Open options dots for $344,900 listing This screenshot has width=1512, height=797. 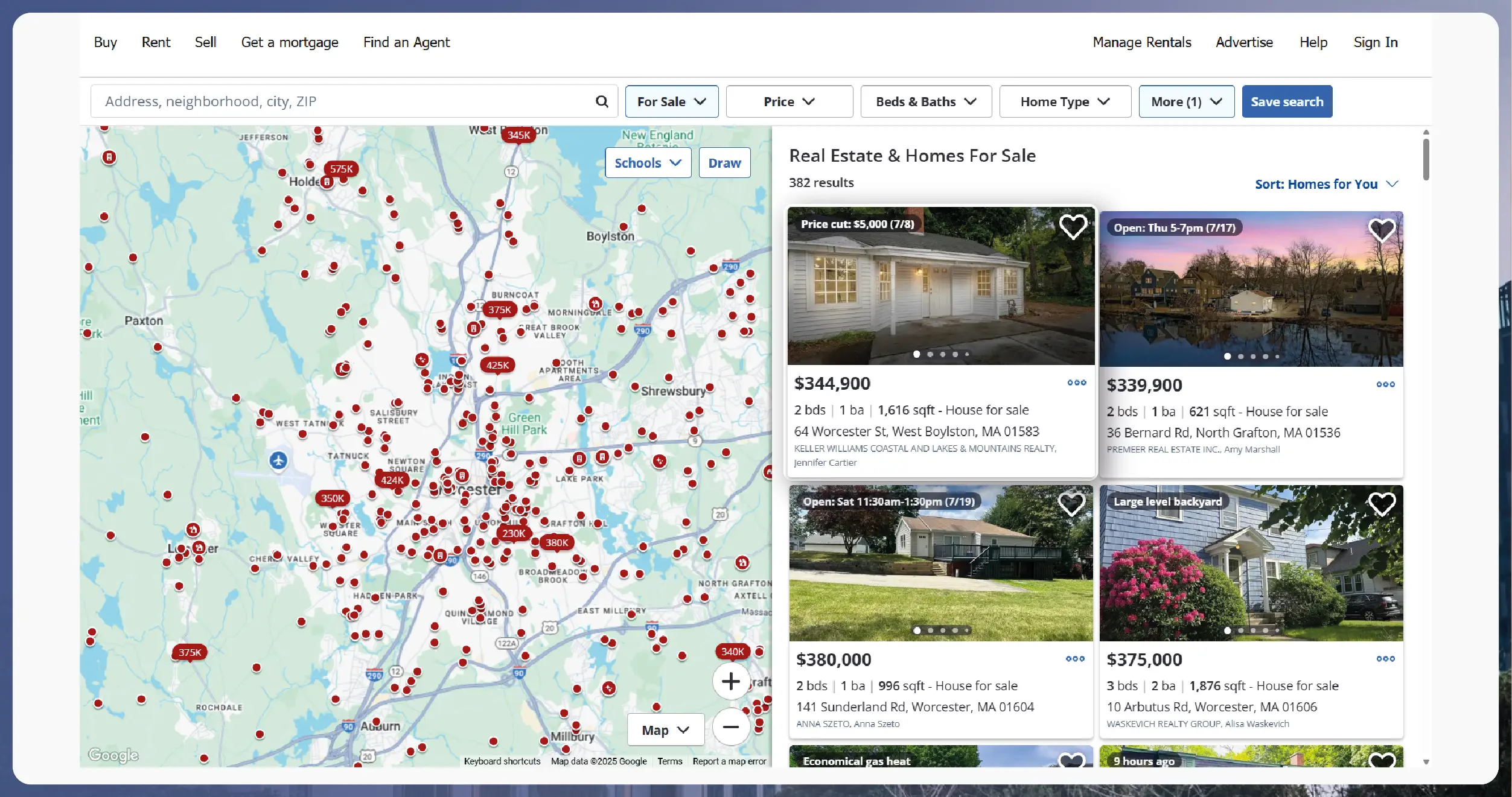[1076, 383]
